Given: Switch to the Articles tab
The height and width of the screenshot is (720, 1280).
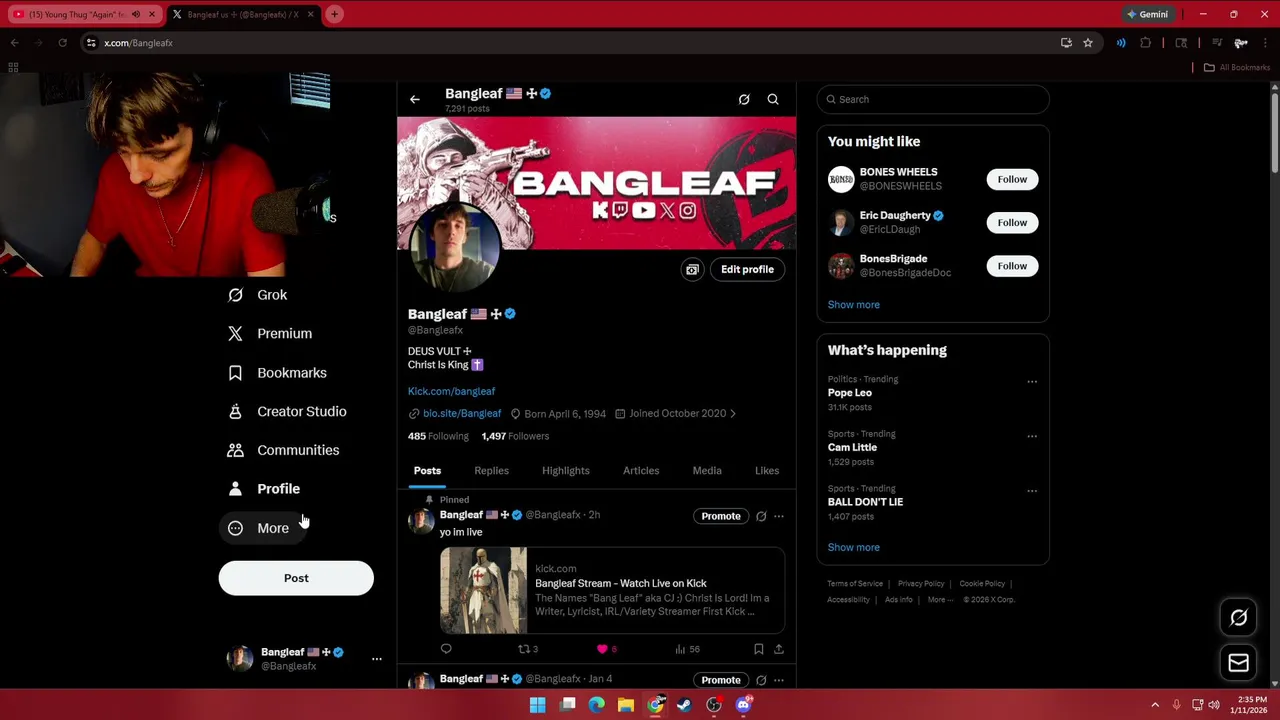Looking at the screenshot, I should 641,471.
